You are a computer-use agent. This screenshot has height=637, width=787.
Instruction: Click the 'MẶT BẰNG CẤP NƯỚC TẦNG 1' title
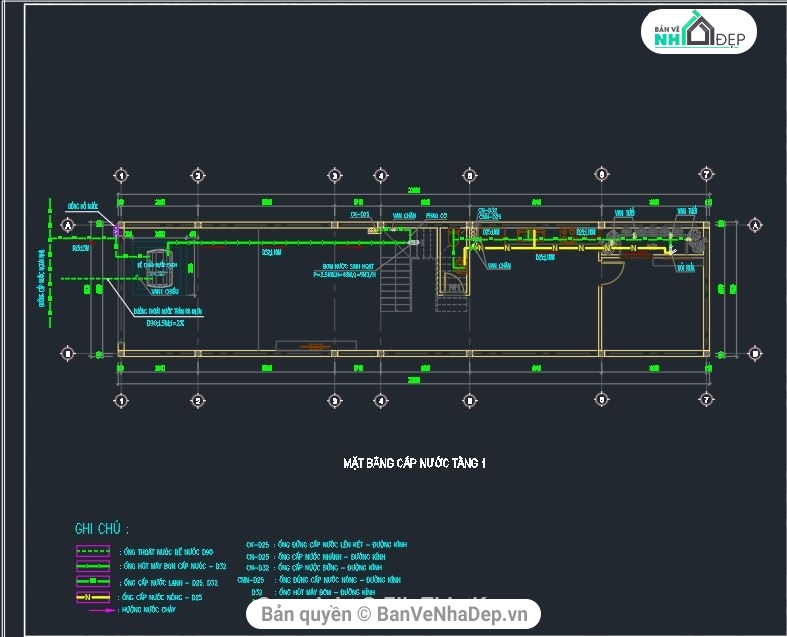[x=413, y=464]
